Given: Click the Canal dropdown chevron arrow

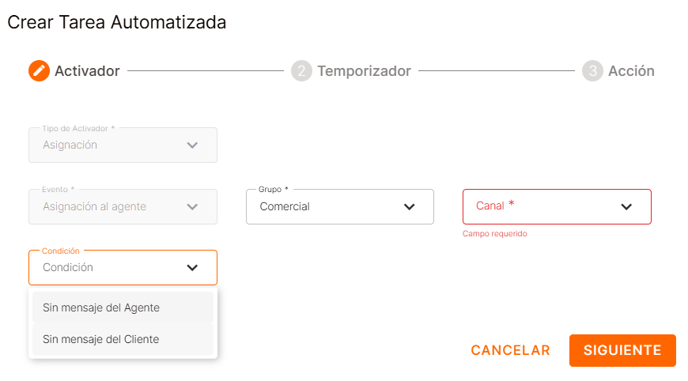Looking at the screenshot, I should pos(626,207).
